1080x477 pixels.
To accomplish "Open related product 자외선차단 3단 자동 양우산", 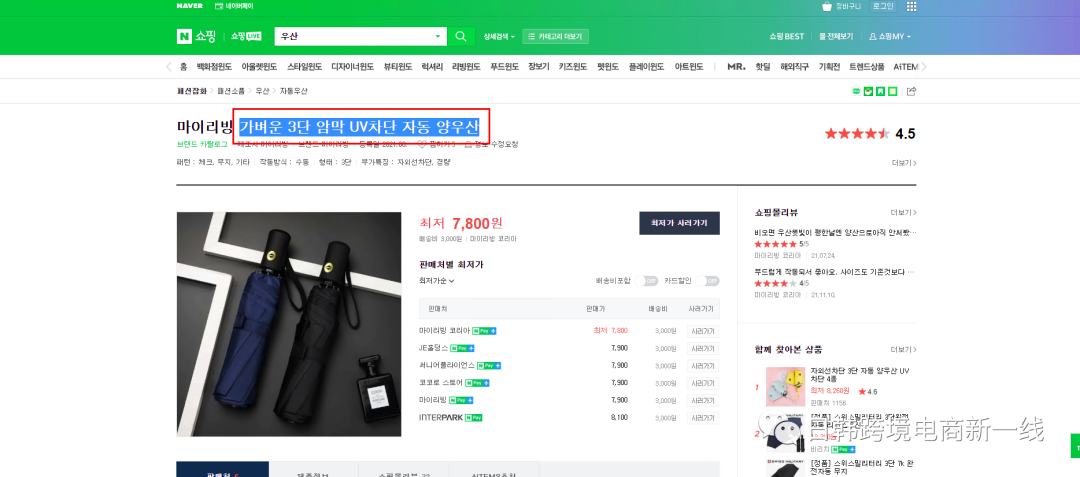I will (860, 374).
